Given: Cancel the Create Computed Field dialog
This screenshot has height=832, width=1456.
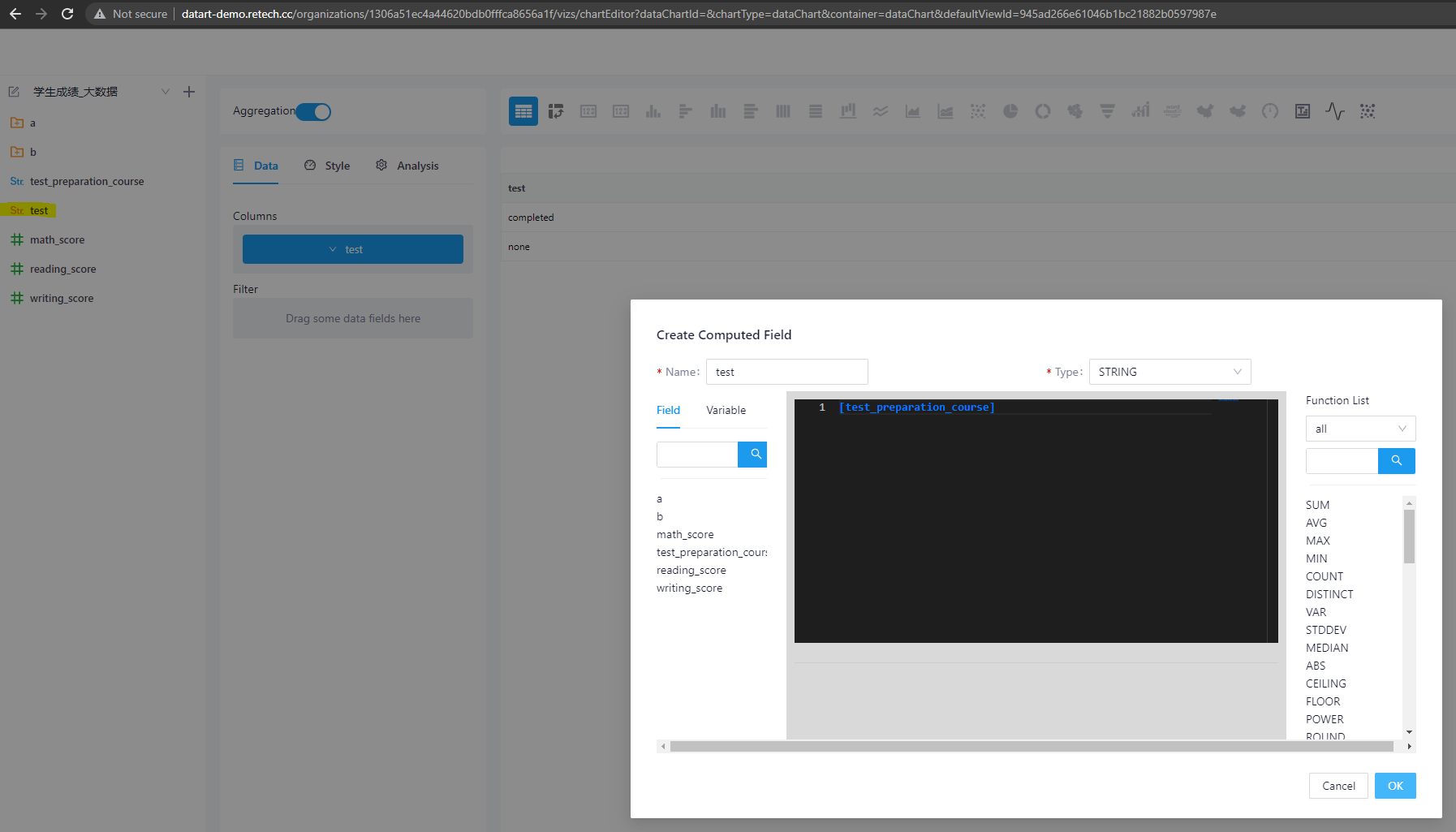Looking at the screenshot, I should pos(1338,786).
